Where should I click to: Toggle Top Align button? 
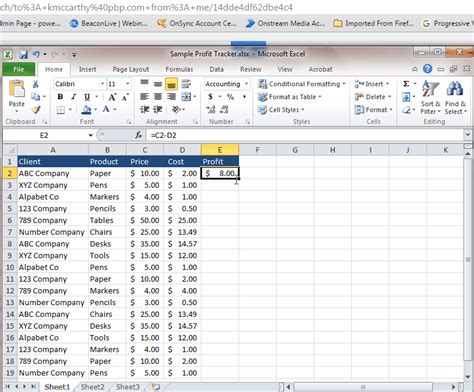[x=144, y=84]
